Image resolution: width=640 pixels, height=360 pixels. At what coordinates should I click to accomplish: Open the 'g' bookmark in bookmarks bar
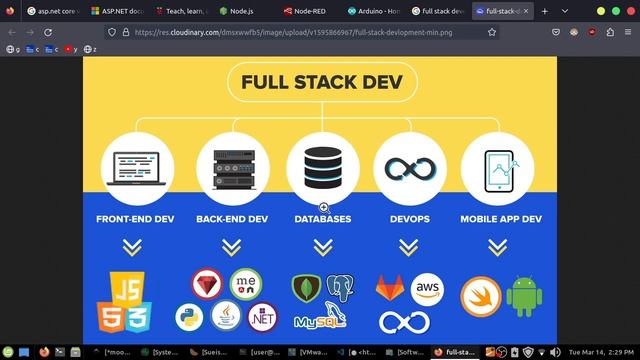tap(13, 49)
